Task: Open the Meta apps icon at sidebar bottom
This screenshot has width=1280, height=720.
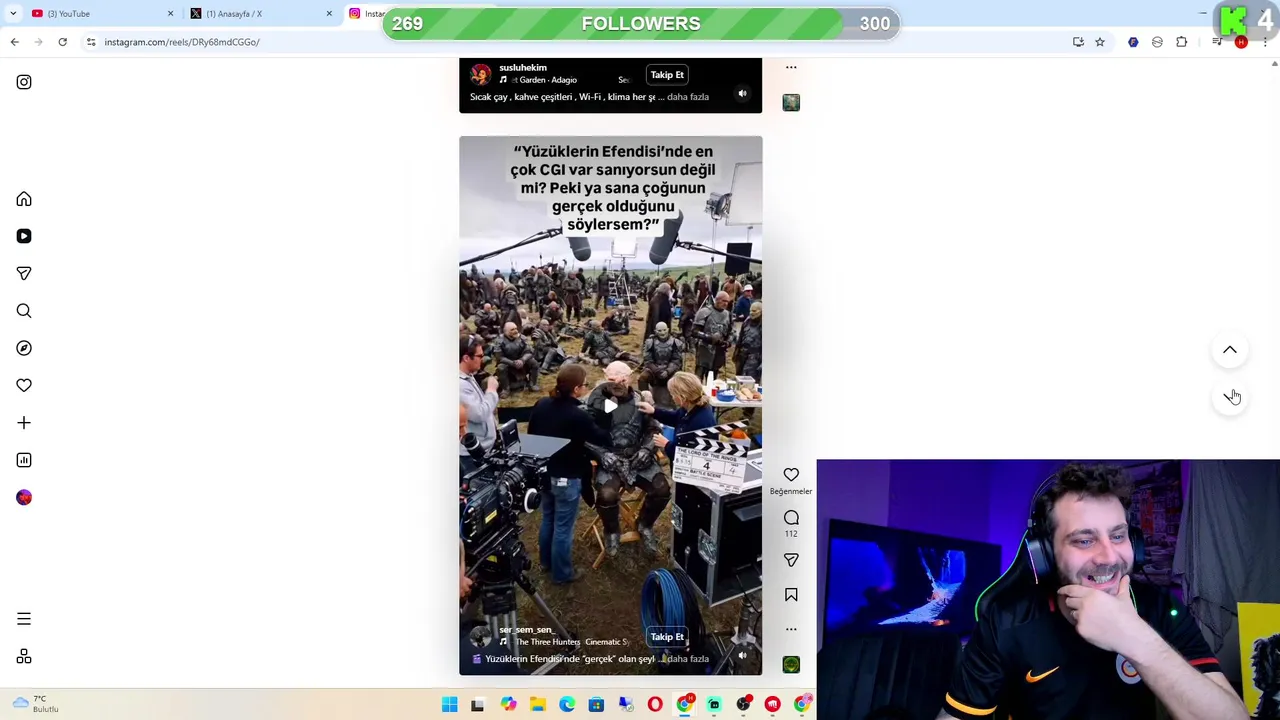Action: click(24, 657)
